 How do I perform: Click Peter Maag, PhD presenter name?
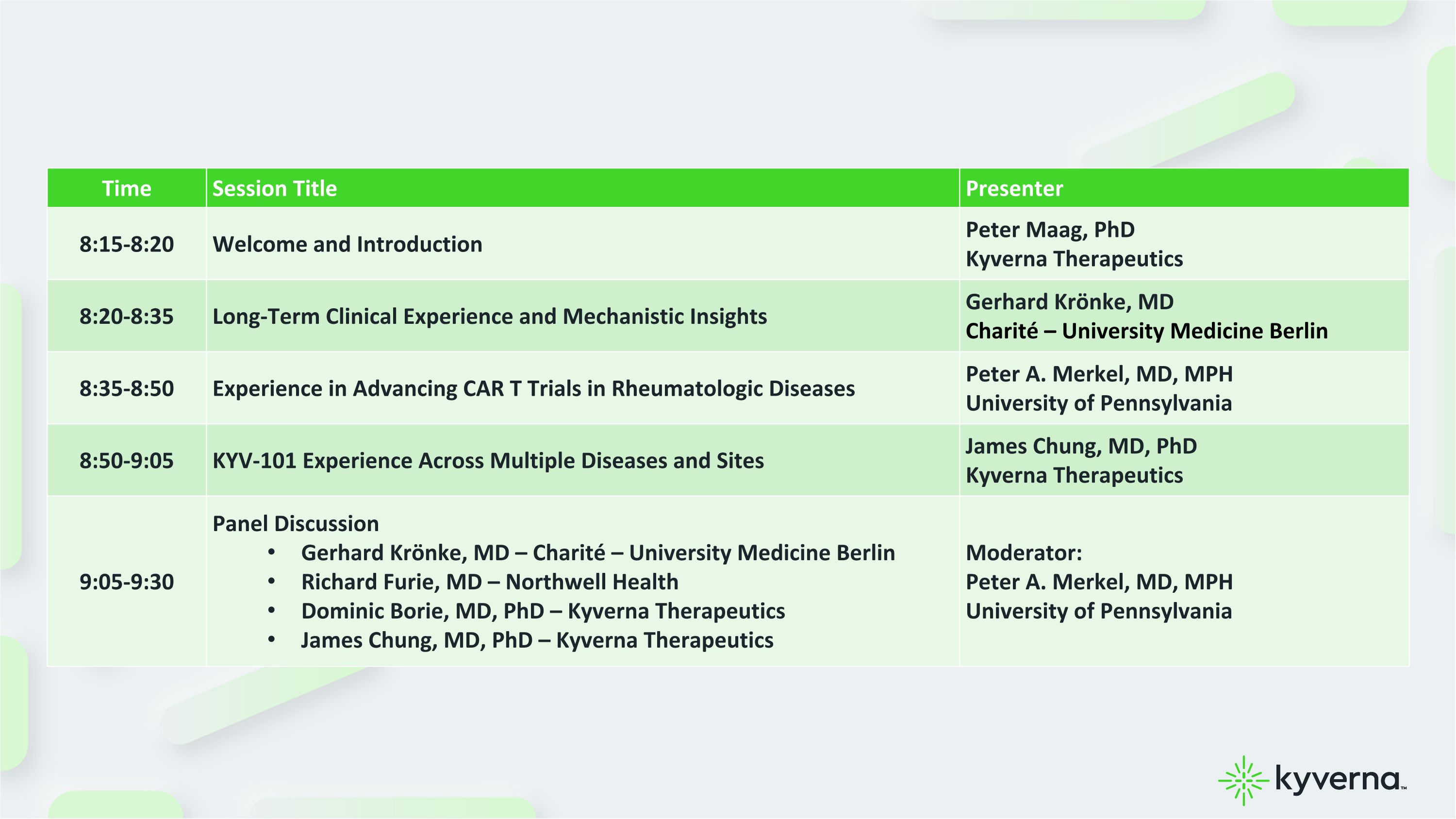(1050, 230)
